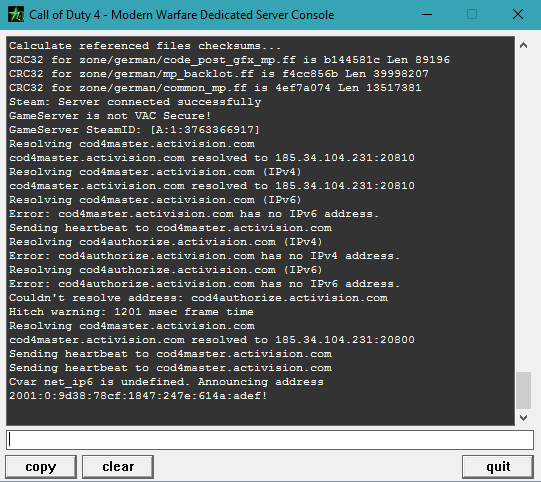Image resolution: width=541 pixels, height=482 pixels.
Task: Click the window title text
Action: coord(181,15)
